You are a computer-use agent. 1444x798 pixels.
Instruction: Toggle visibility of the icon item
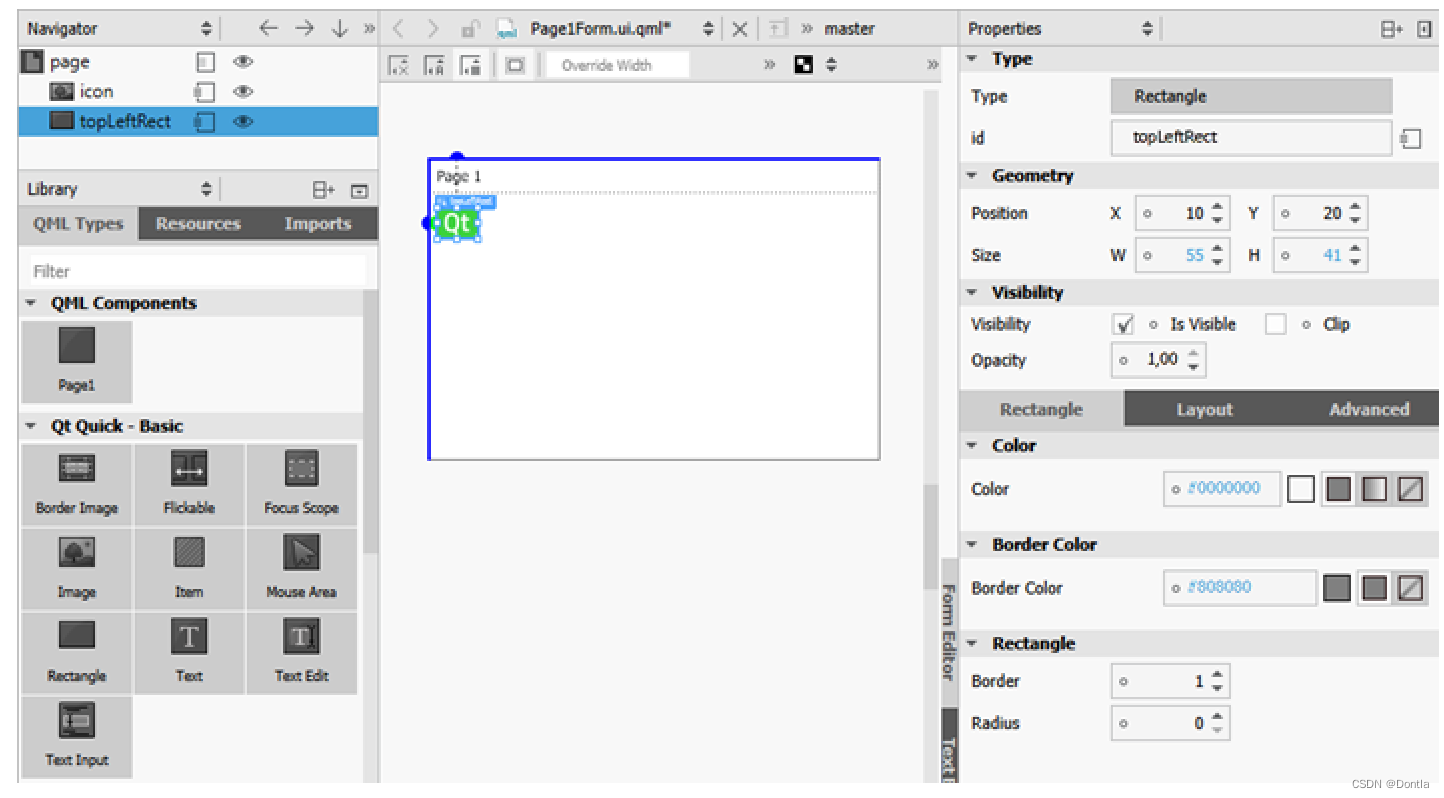pyautogui.click(x=242, y=92)
